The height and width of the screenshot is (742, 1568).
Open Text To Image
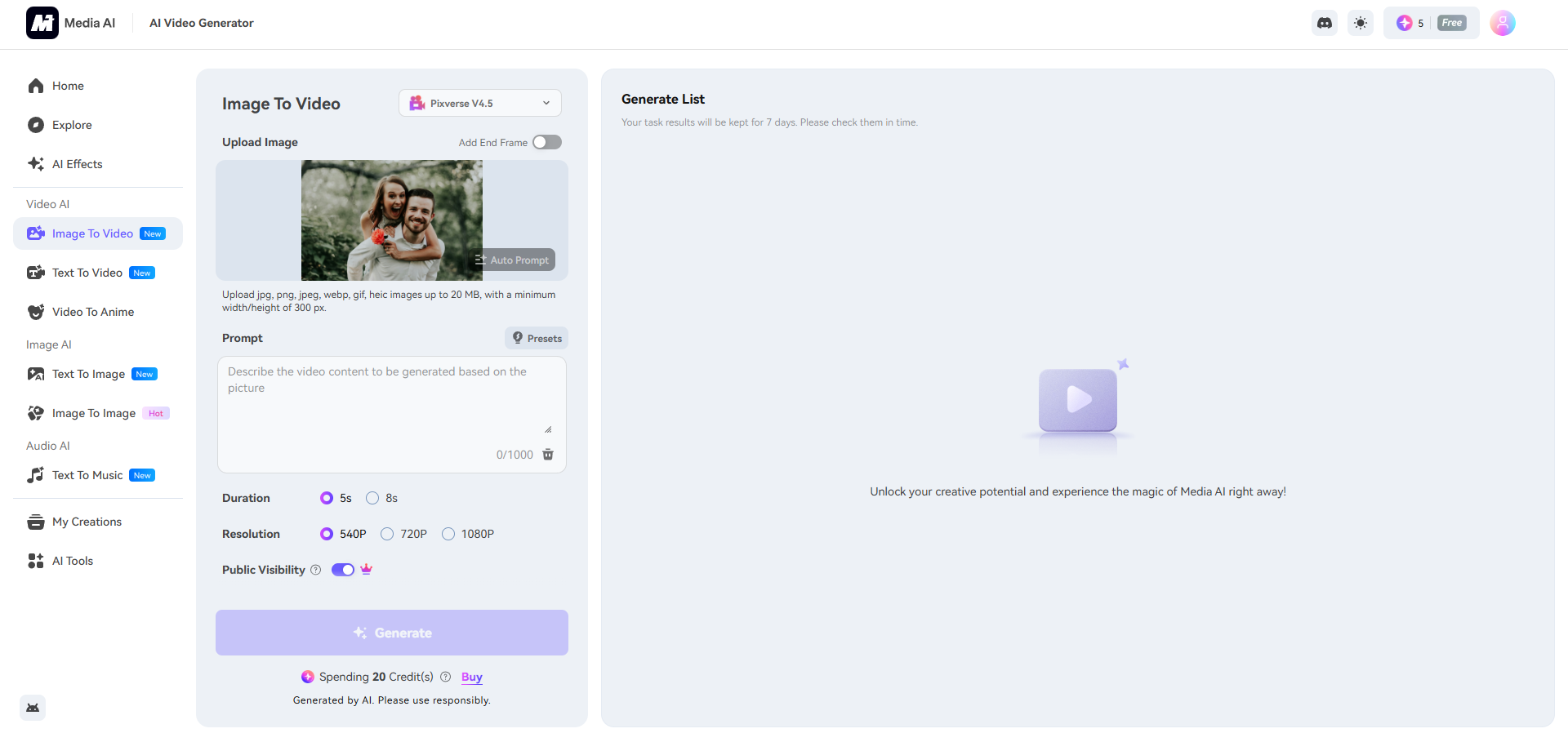tap(98, 374)
